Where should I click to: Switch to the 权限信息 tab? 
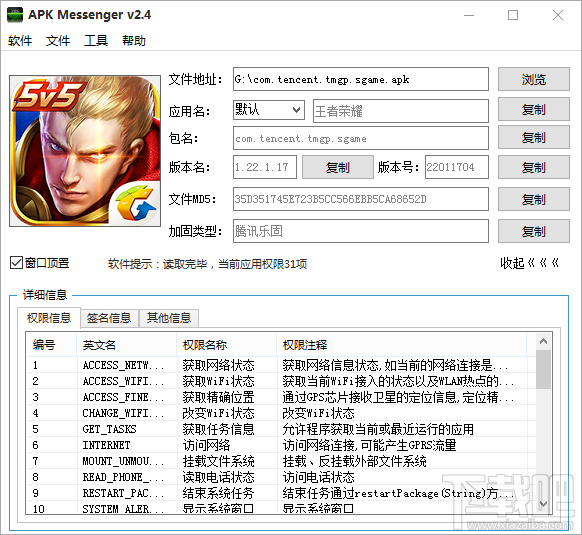49,318
